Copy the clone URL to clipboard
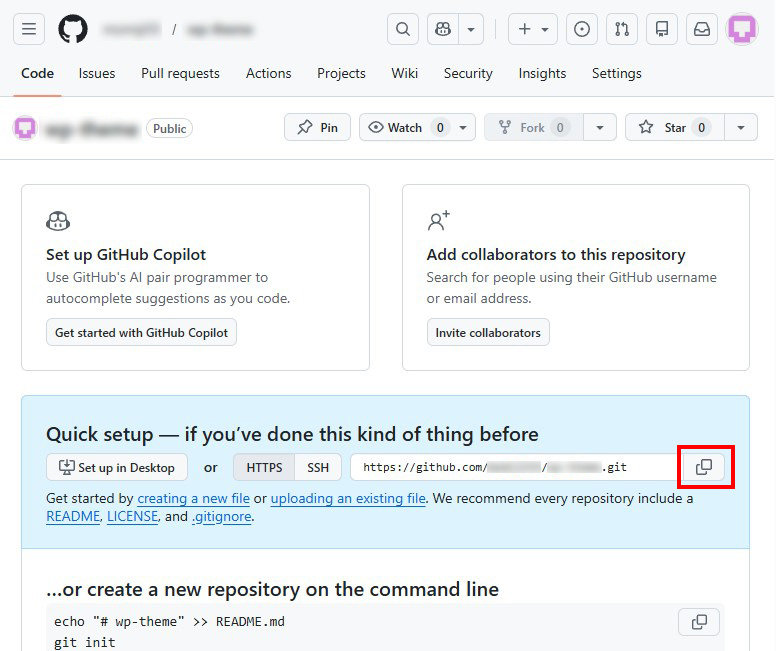Screen dimensions: 776x651 click(704, 467)
